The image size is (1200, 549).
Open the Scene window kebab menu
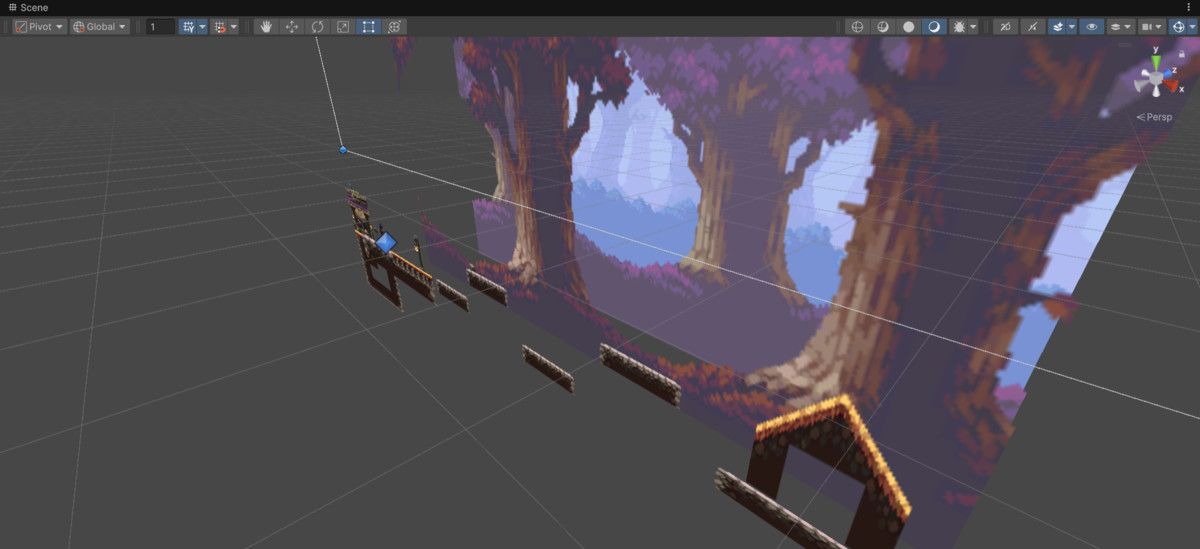click(x=1189, y=7)
